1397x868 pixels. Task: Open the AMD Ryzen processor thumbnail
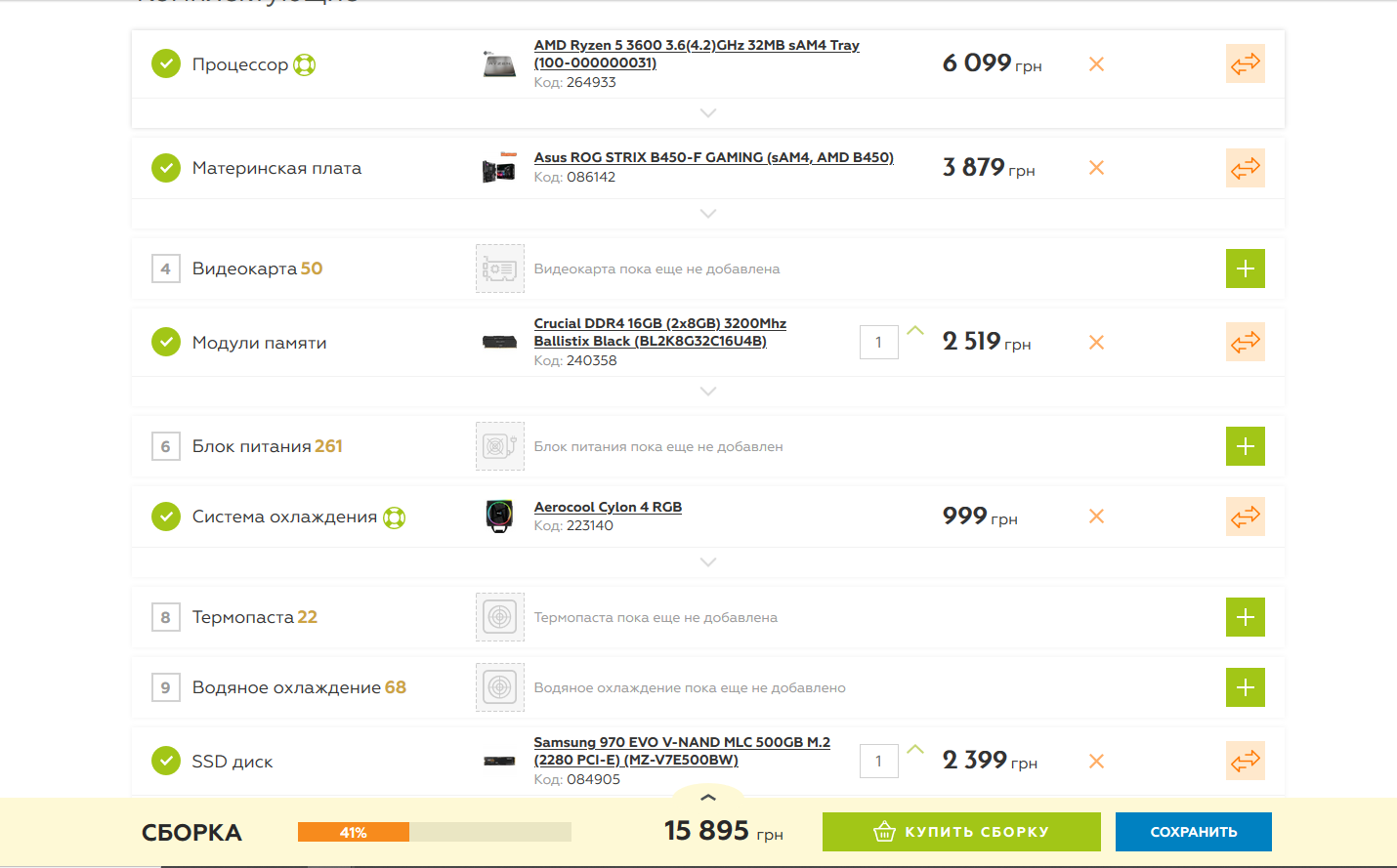click(x=499, y=64)
